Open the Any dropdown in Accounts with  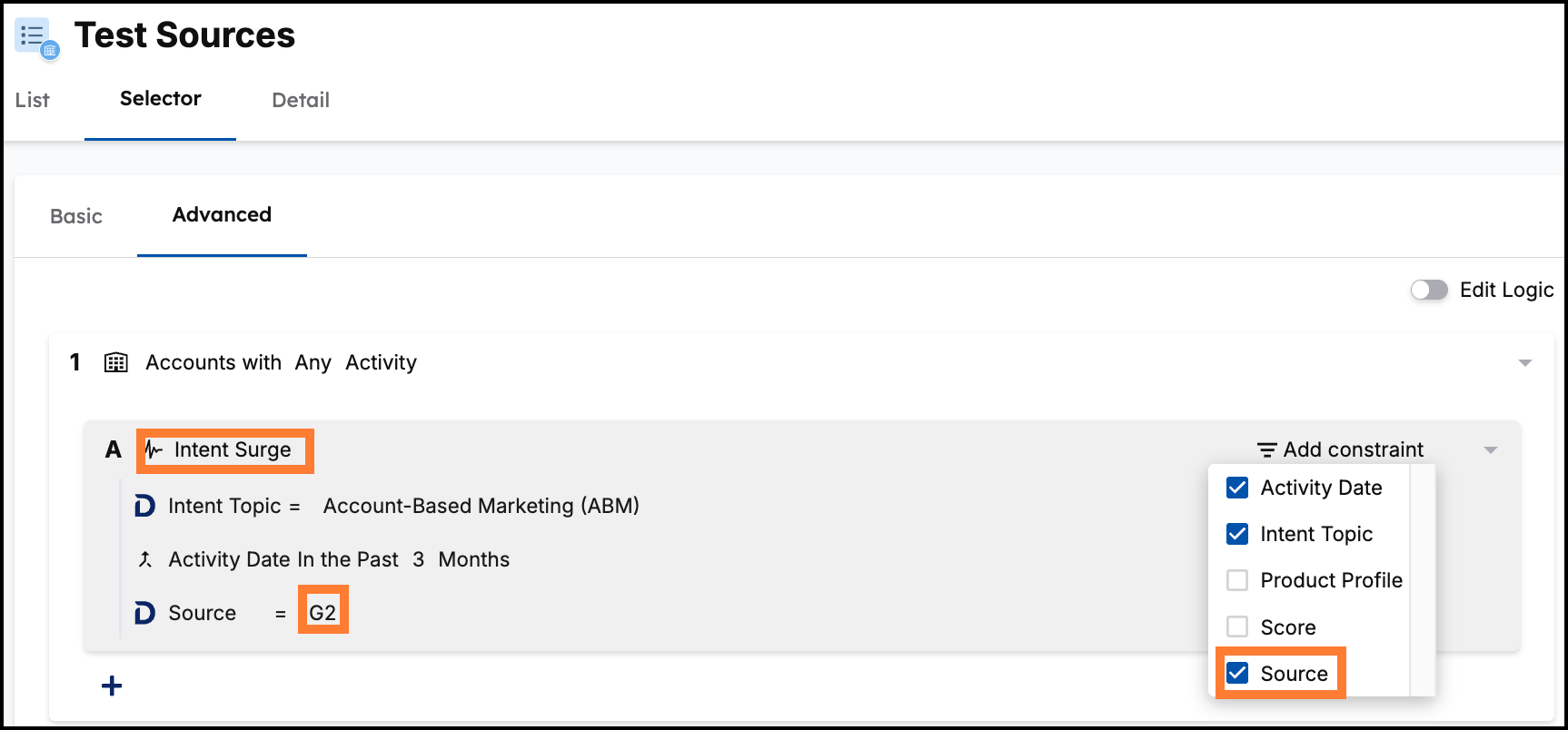313,363
